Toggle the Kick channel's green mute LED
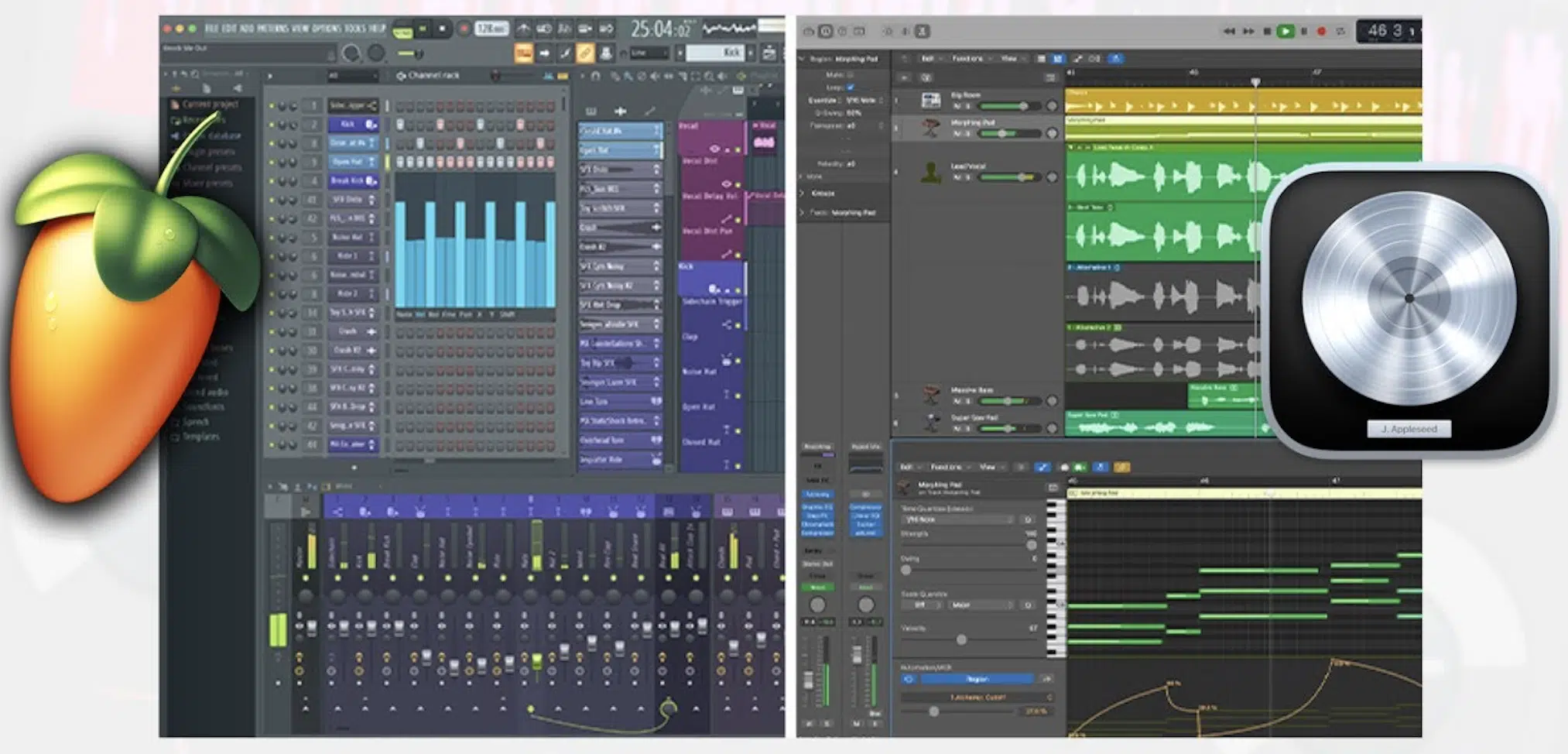Screen dimensions: 1568x754 [272, 125]
